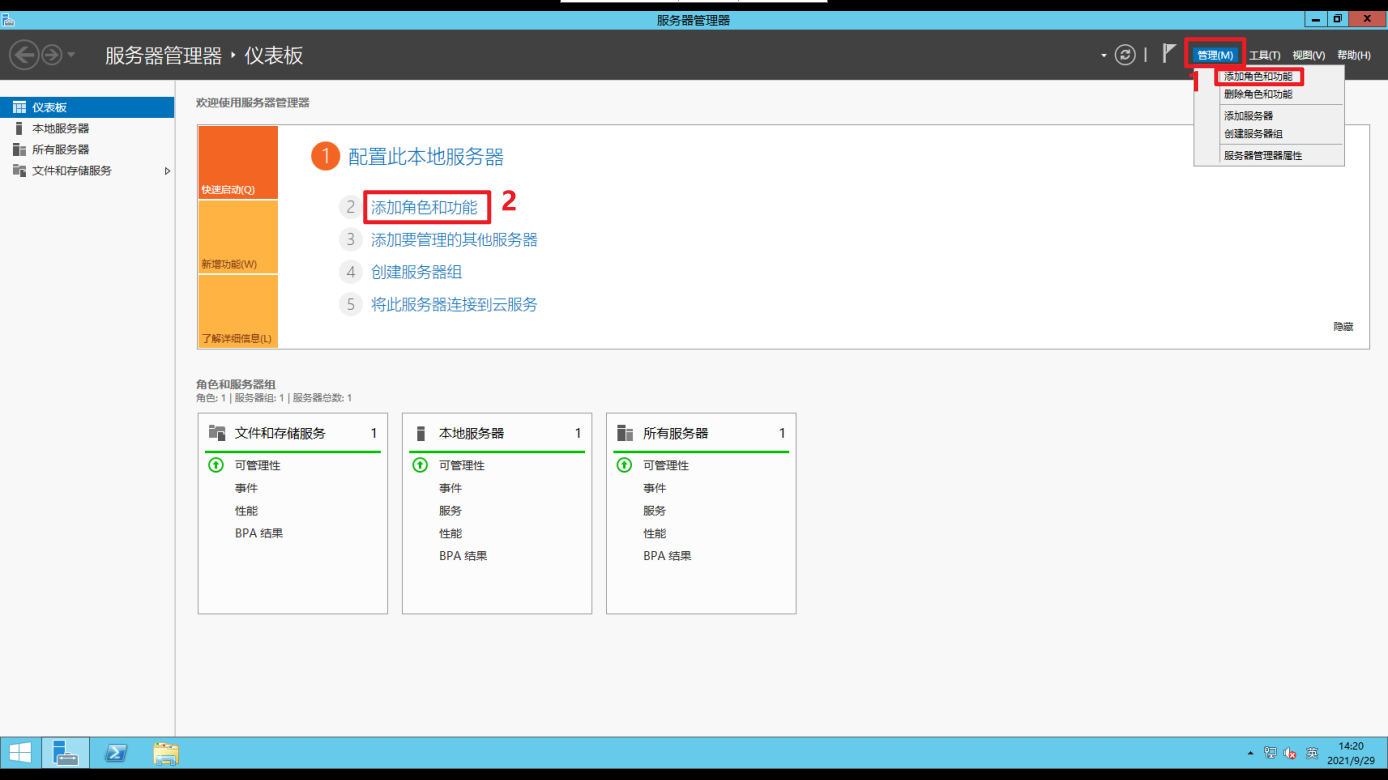The image size is (1388, 780).
Task: Click the 配置此本地服务器 heading link
Action: click(425, 157)
